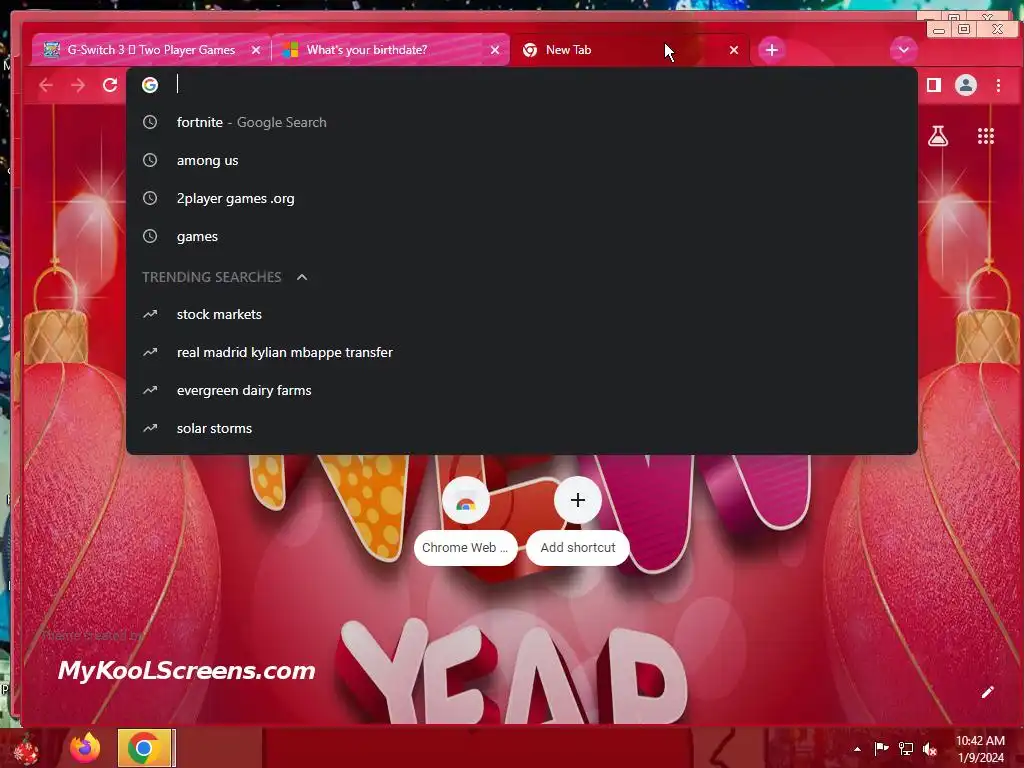Reload the page
Screen dimensions: 1024x768
tap(110, 85)
